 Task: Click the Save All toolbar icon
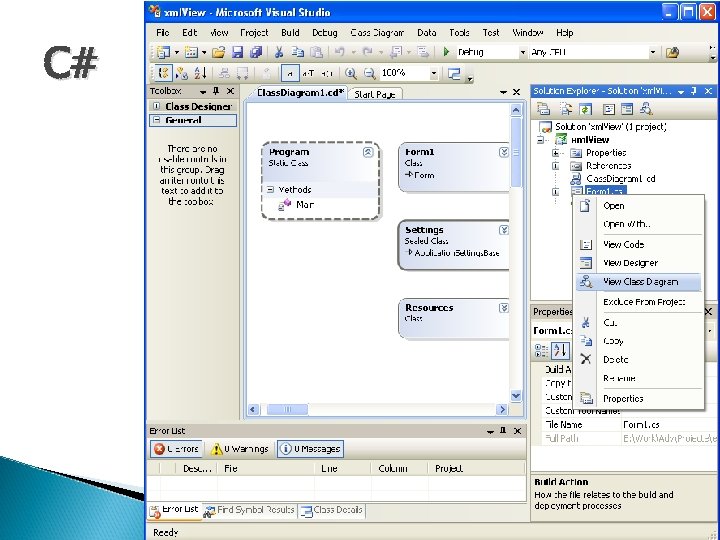(x=256, y=52)
